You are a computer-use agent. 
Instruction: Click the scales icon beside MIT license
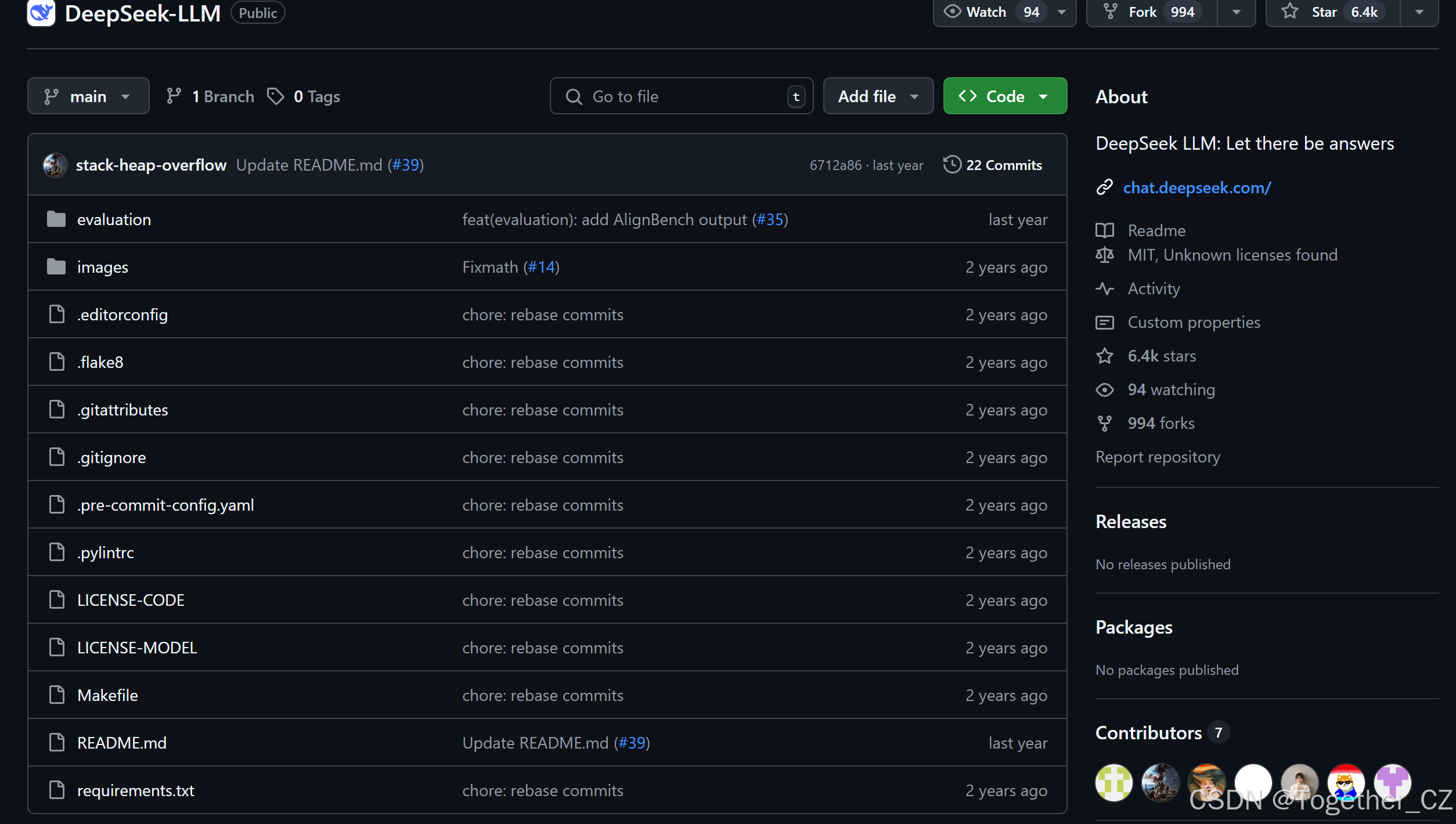click(1105, 255)
